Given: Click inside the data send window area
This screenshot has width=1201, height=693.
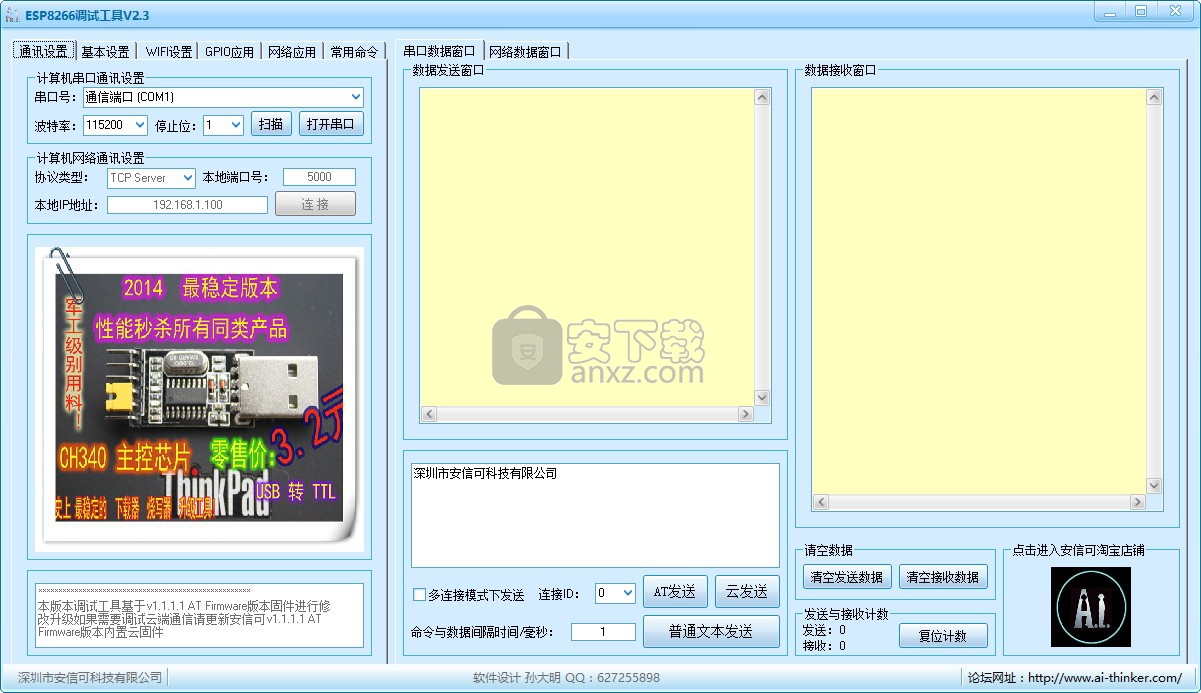Looking at the screenshot, I should click(587, 247).
